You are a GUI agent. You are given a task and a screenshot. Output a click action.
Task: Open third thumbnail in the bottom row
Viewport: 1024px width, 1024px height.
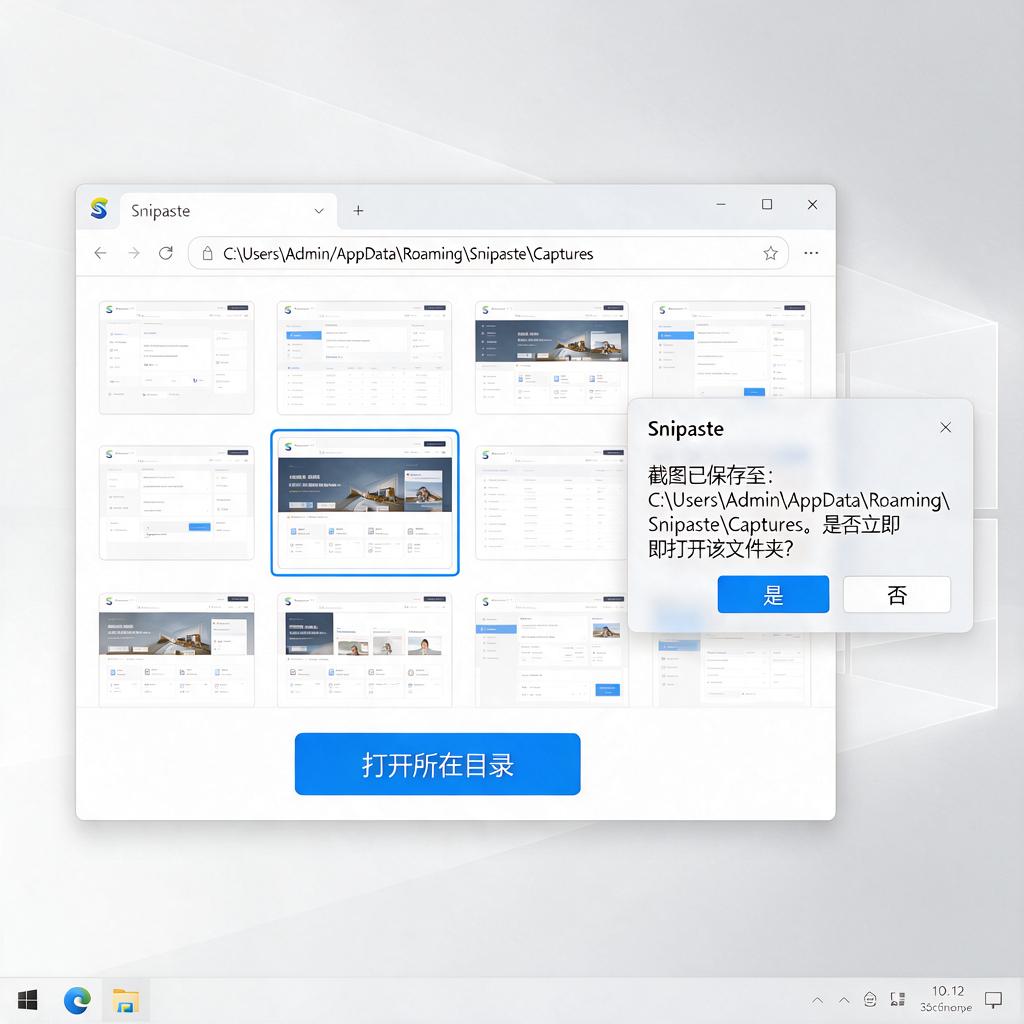coord(552,650)
